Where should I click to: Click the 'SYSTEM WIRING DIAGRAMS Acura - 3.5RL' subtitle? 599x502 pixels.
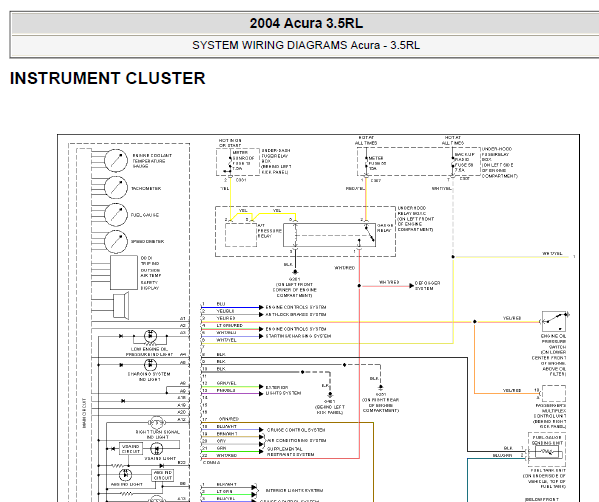306,45
